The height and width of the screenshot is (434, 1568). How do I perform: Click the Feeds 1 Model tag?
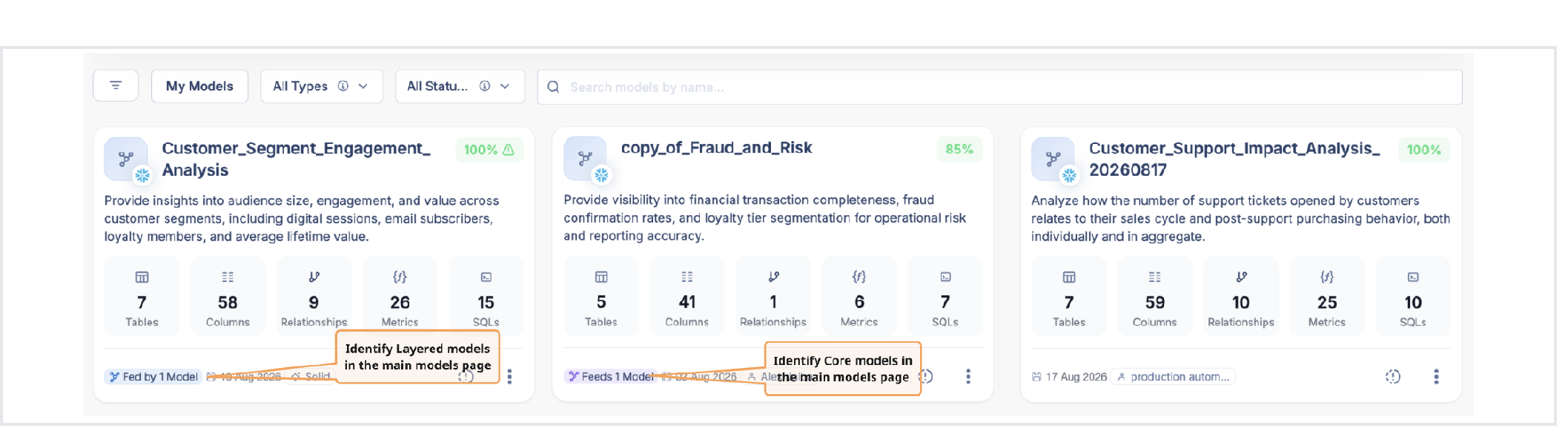pos(611,376)
